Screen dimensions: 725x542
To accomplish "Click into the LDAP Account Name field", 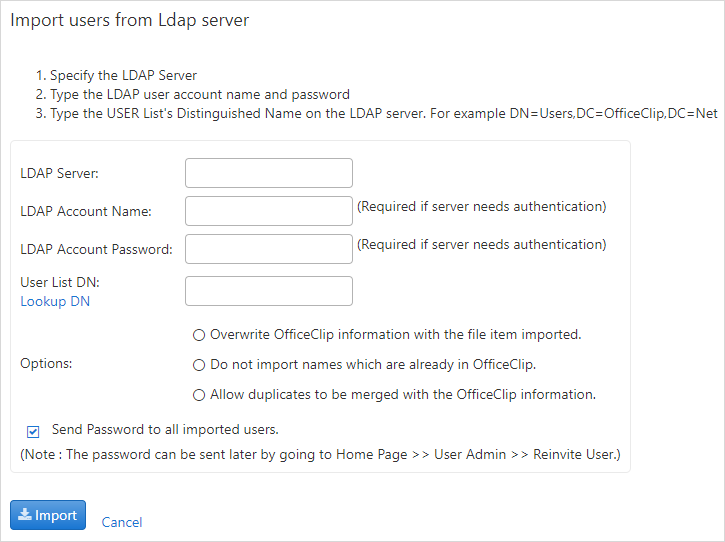I will (269, 211).
